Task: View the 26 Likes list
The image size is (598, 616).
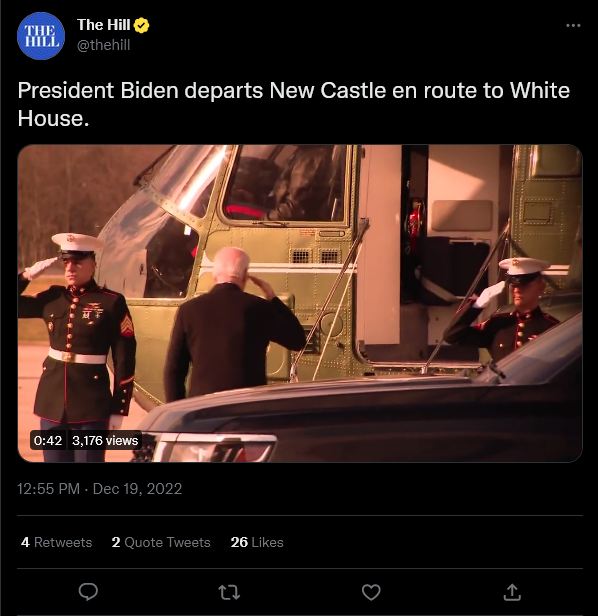Action: point(257,542)
